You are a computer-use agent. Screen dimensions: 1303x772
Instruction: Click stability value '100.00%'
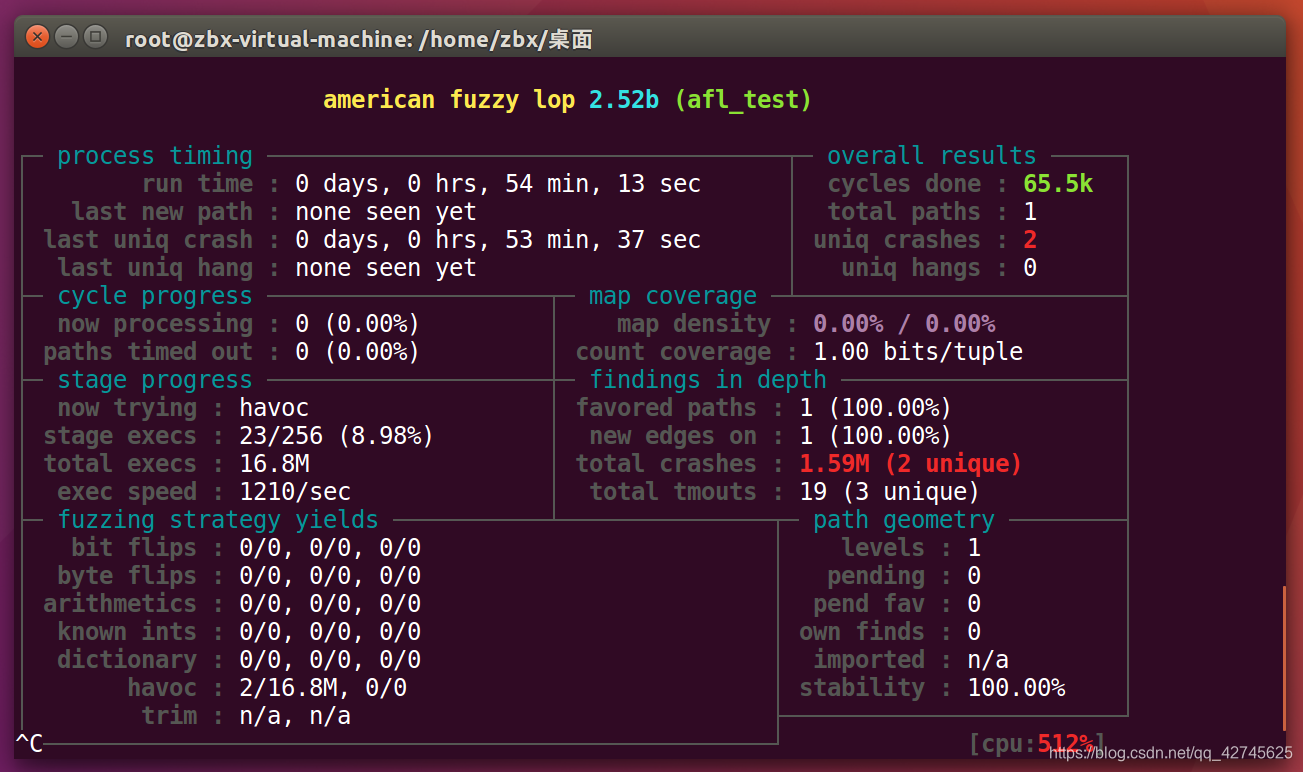pos(1016,688)
